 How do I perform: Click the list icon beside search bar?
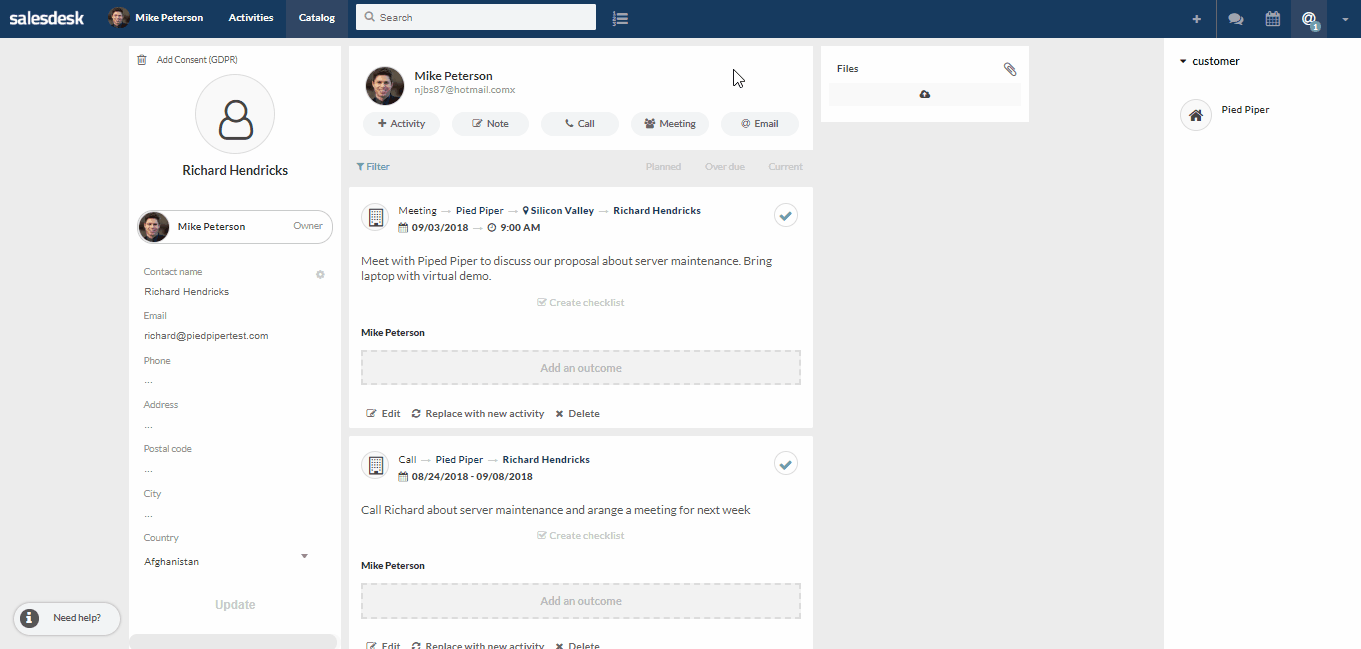620,18
